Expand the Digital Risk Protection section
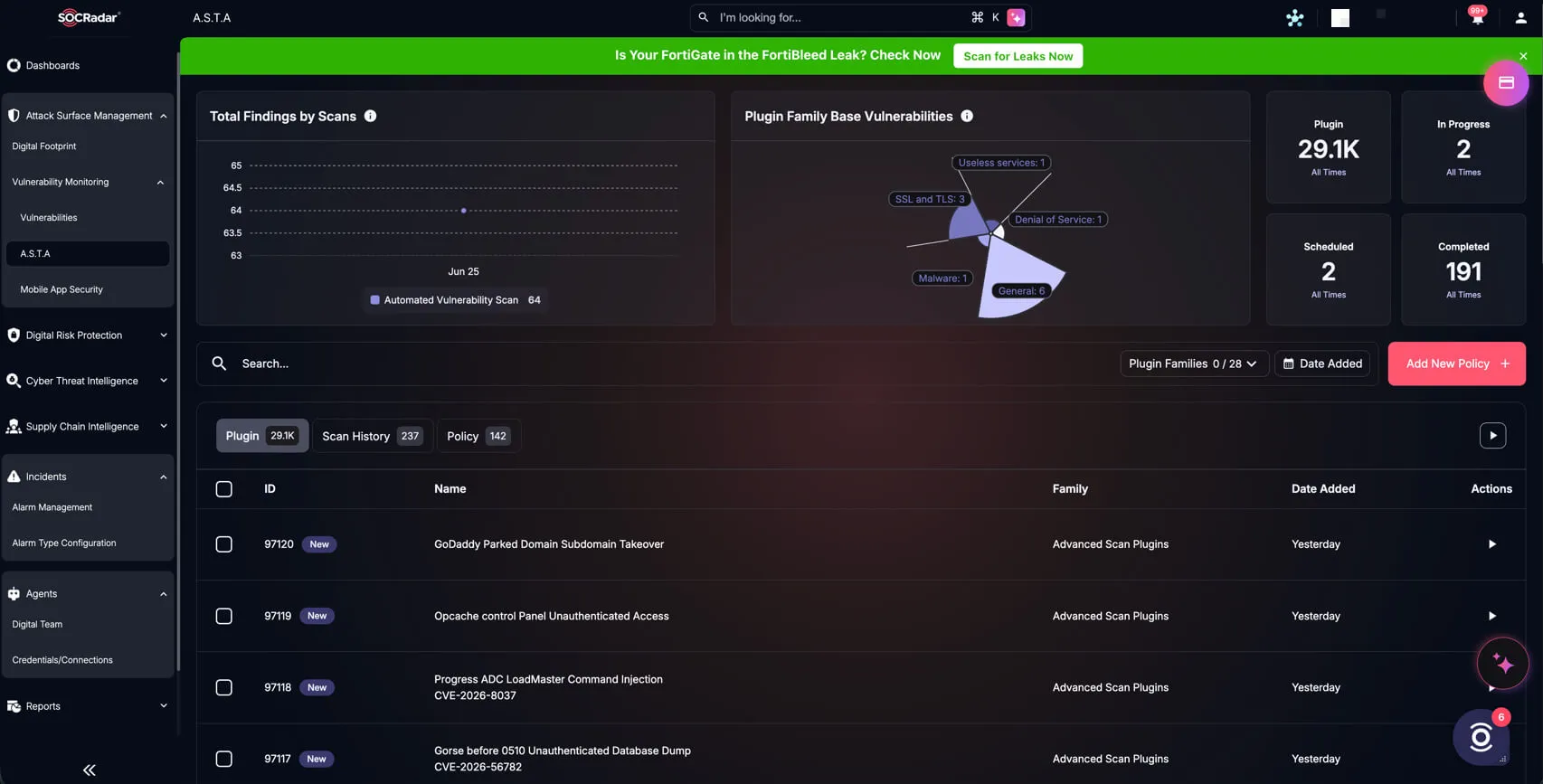The width and height of the screenshot is (1543, 784). point(164,335)
